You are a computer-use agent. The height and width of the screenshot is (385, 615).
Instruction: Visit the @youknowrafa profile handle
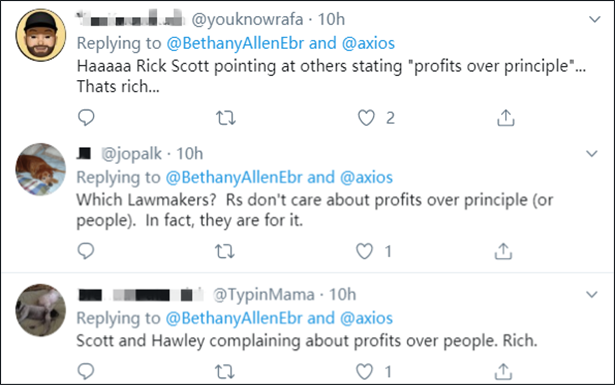point(247,19)
